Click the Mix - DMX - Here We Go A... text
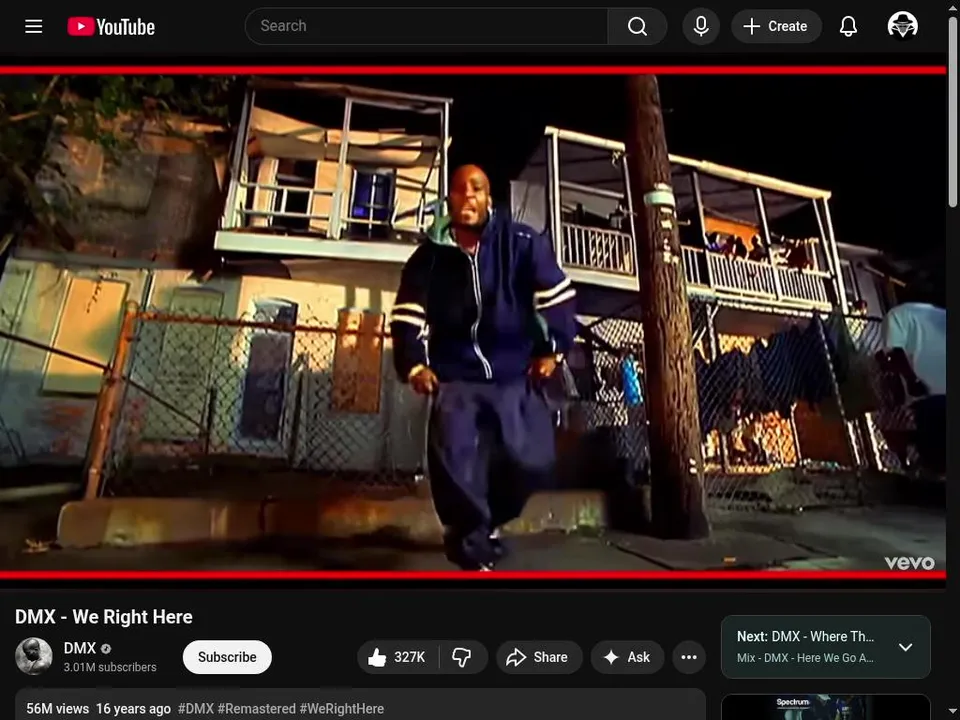The image size is (960, 720). click(806, 658)
